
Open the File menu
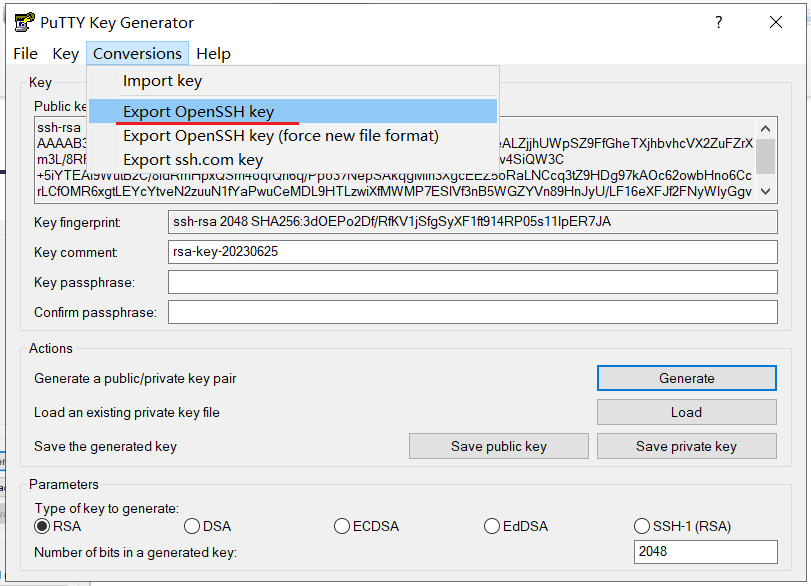(x=25, y=54)
